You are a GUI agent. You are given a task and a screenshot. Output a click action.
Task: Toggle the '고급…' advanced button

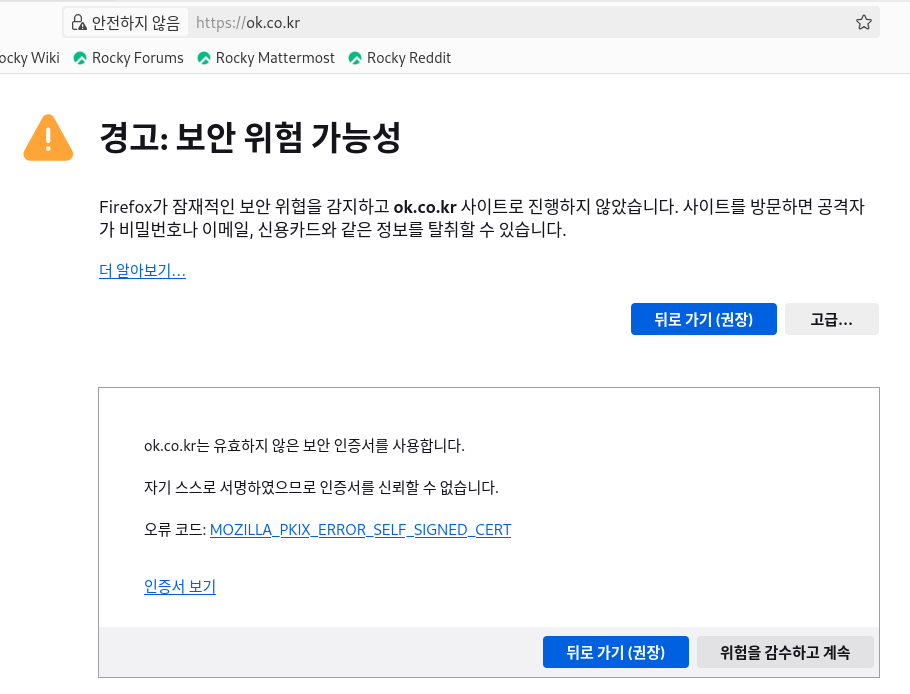[832, 319]
